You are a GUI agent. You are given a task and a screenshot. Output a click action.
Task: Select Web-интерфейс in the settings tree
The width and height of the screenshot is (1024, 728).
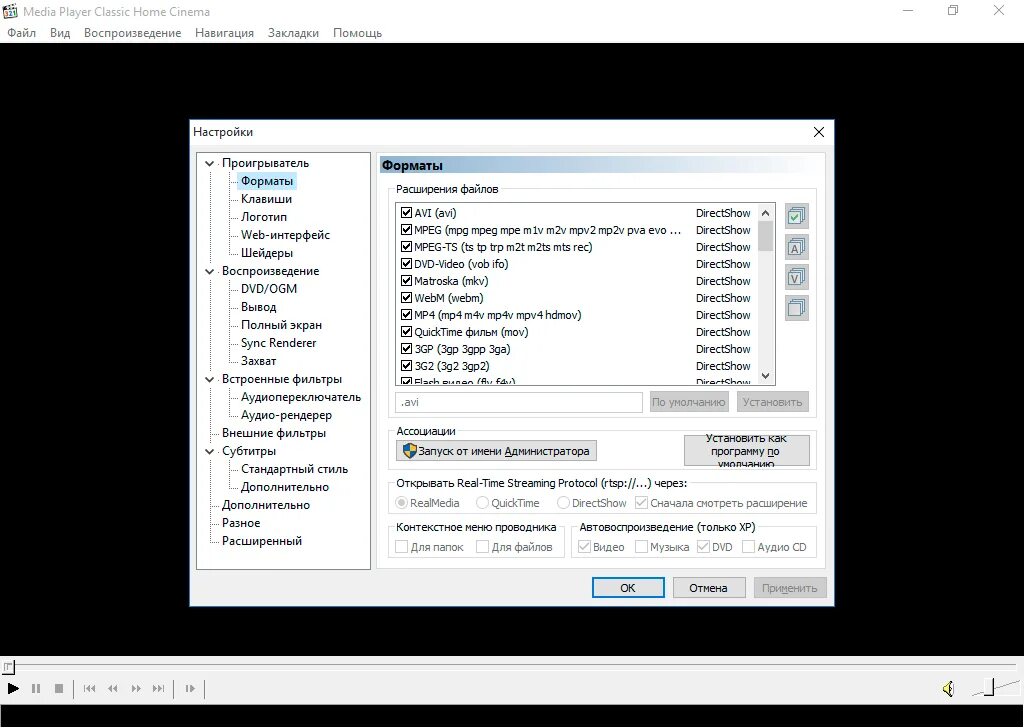pos(285,235)
